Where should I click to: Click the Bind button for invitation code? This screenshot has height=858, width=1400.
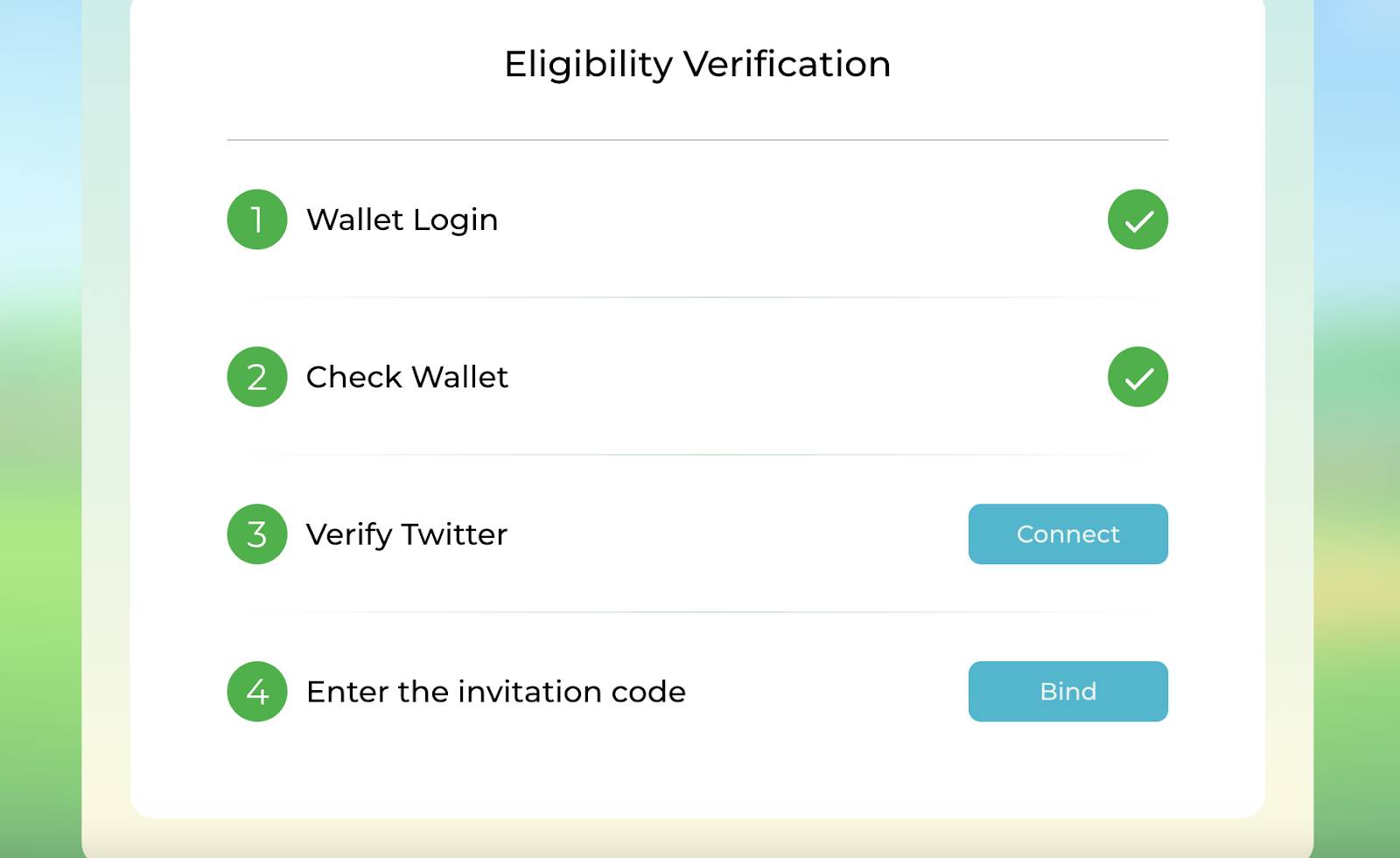1067,692
